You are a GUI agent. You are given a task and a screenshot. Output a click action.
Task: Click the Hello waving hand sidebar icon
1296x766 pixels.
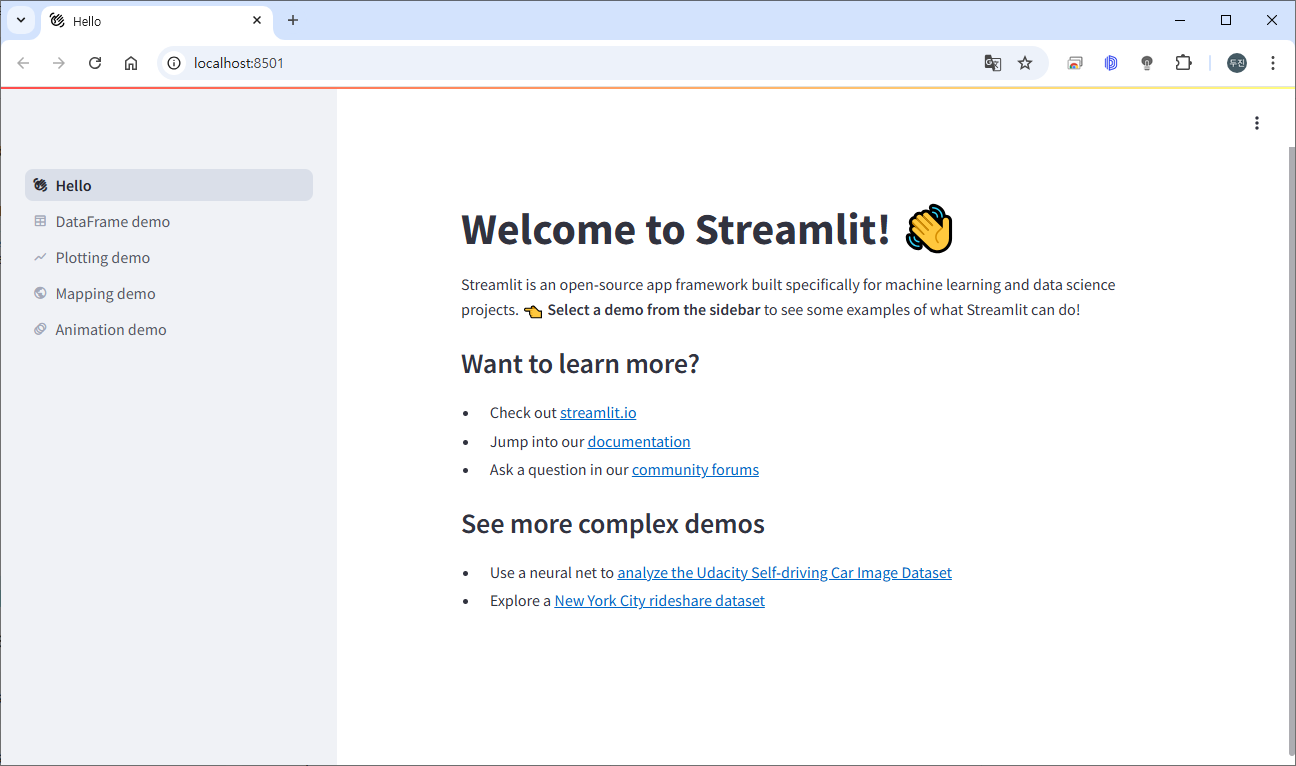pos(40,185)
